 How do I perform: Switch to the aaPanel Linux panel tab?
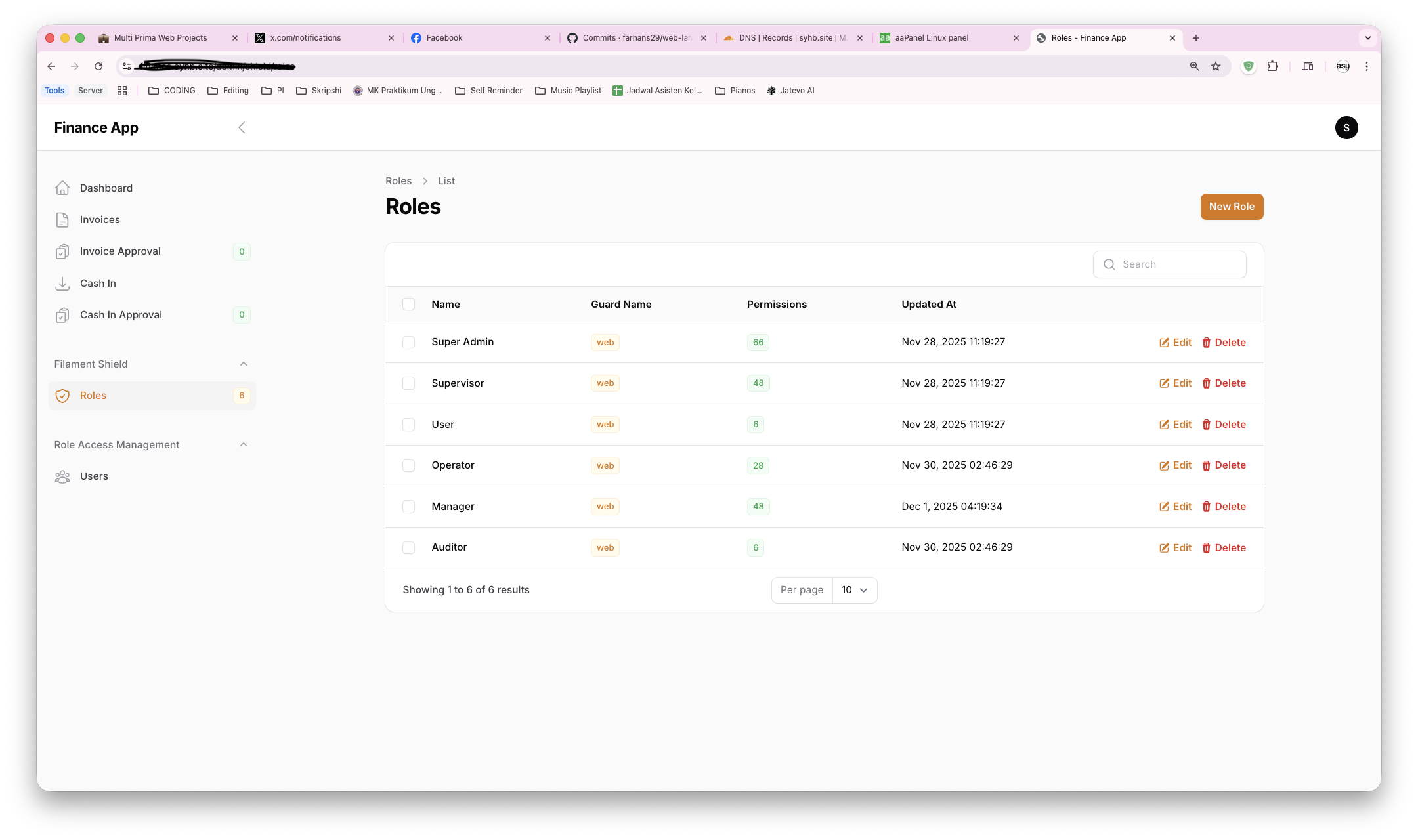[x=932, y=38]
